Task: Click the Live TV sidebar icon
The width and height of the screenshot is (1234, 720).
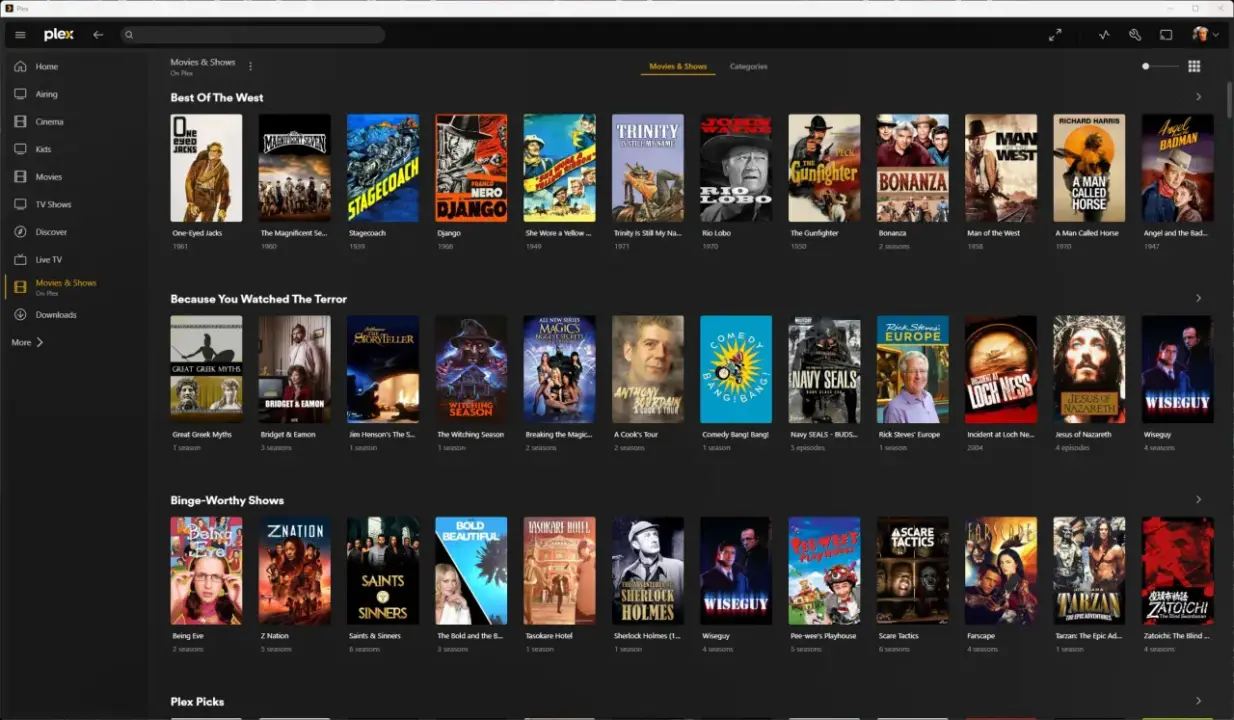Action: pyautogui.click(x=20, y=259)
